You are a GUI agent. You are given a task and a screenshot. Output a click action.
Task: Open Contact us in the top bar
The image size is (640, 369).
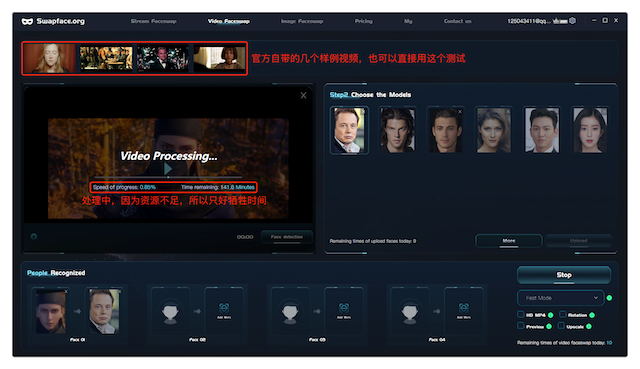(458, 21)
